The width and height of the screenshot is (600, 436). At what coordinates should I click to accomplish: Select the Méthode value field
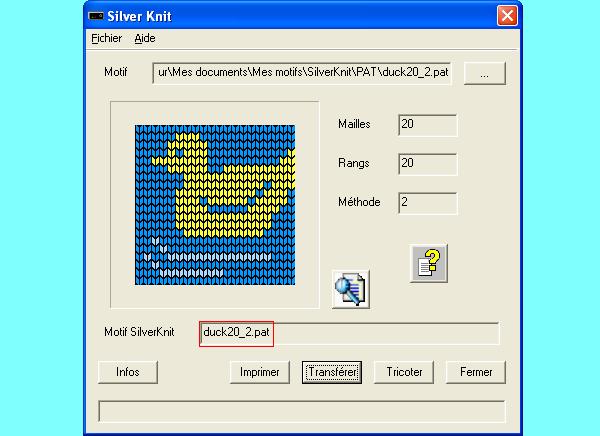pyautogui.click(x=427, y=203)
